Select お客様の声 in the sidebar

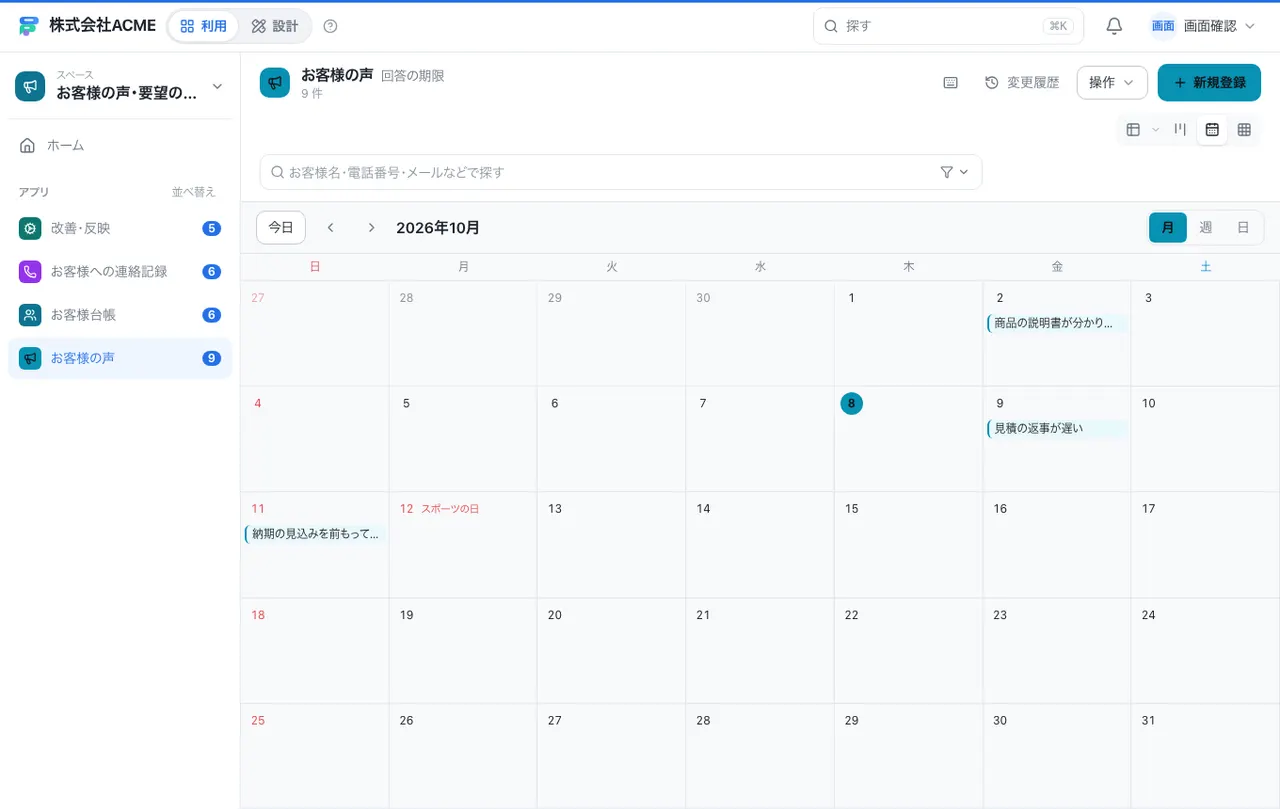point(120,358)
